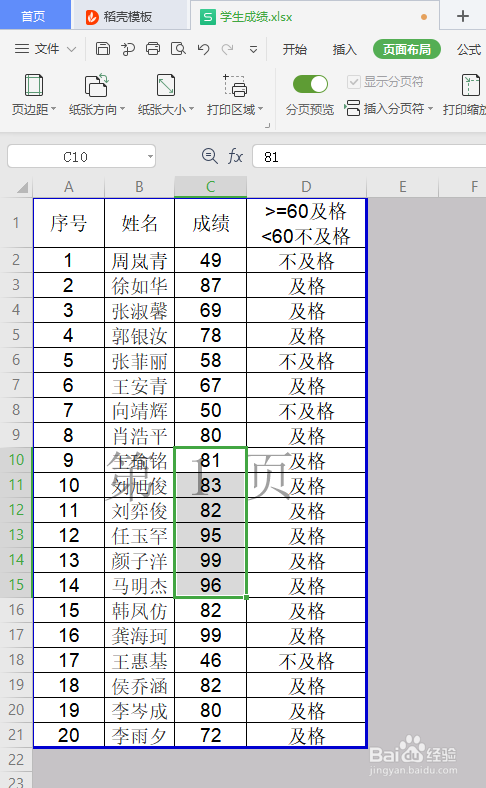The image size is (486, 788).
Task: Open the 插入 ribbon tab
Action: (345, 49)
